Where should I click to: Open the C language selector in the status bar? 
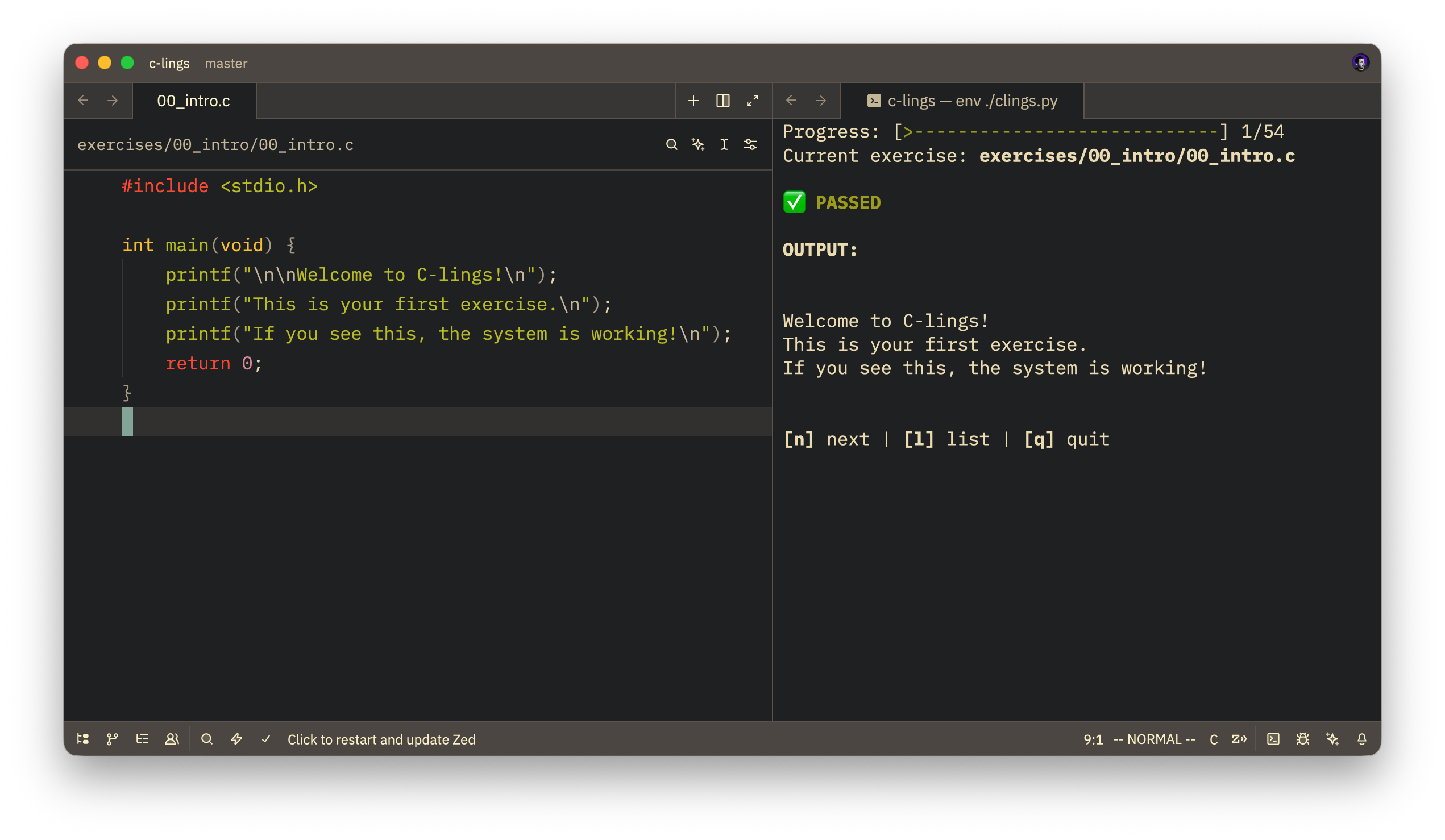tap(1213, 739)
